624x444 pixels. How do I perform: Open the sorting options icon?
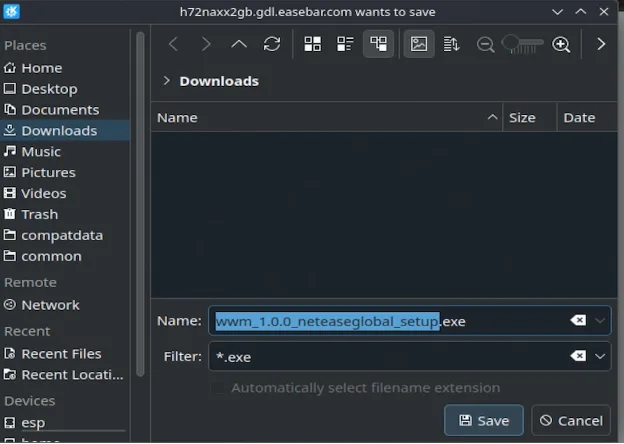pos(451,44)
